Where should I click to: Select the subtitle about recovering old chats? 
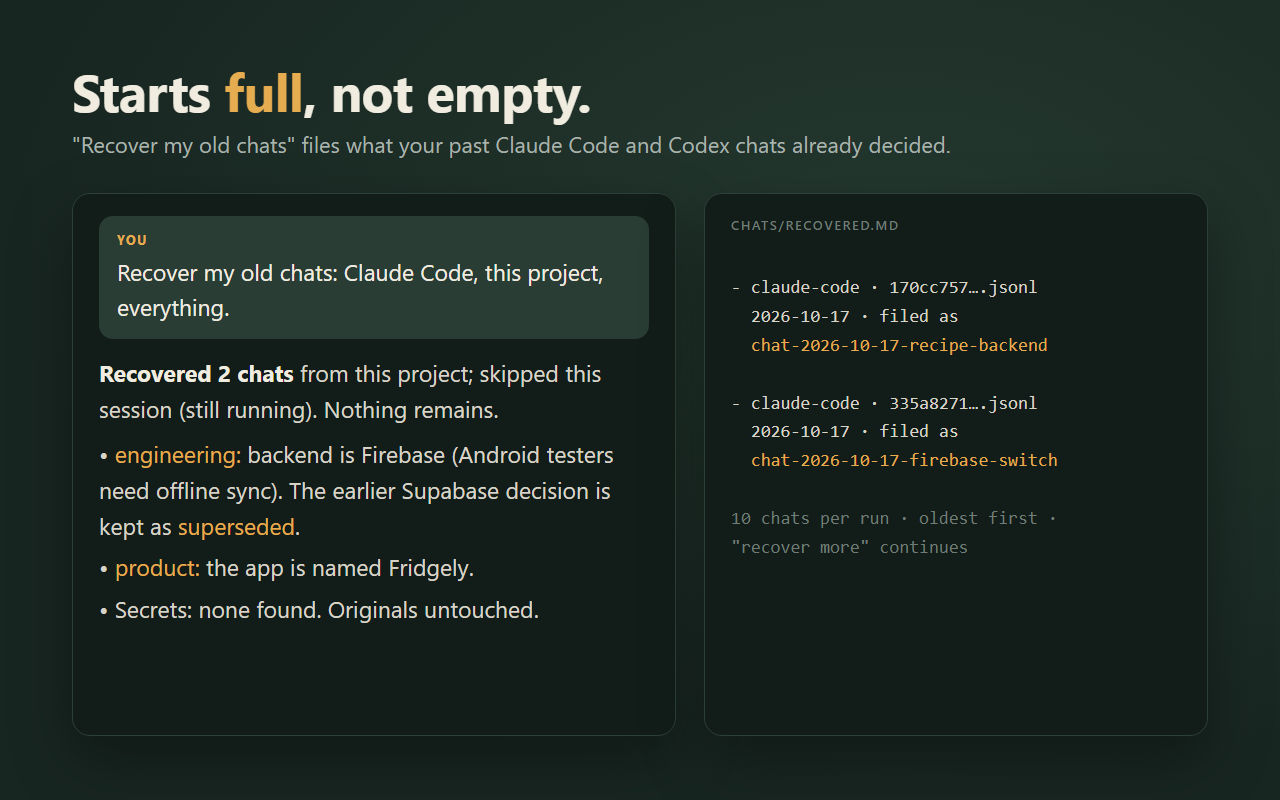tap(511, 146)
